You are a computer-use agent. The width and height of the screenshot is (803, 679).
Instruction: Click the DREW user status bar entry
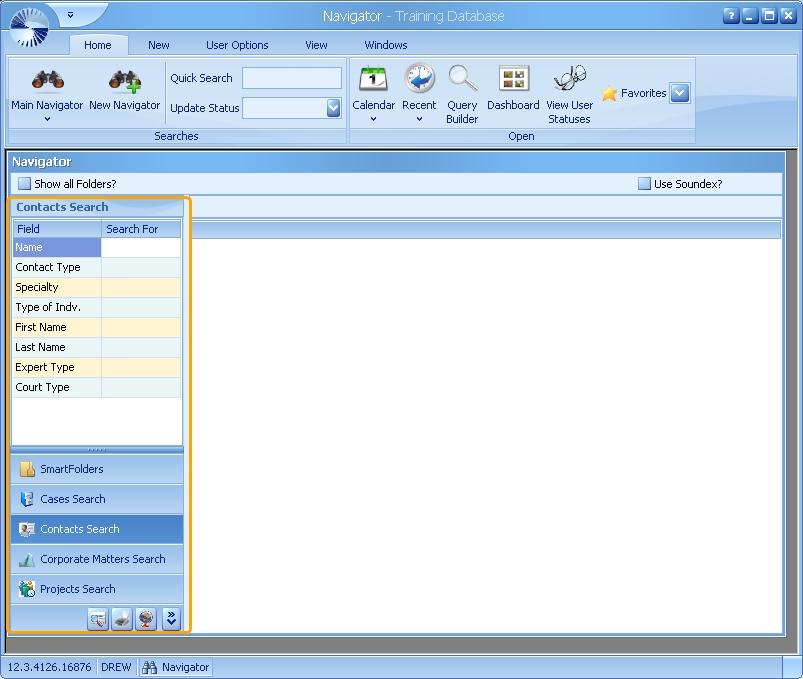click(x=116, y=667)
